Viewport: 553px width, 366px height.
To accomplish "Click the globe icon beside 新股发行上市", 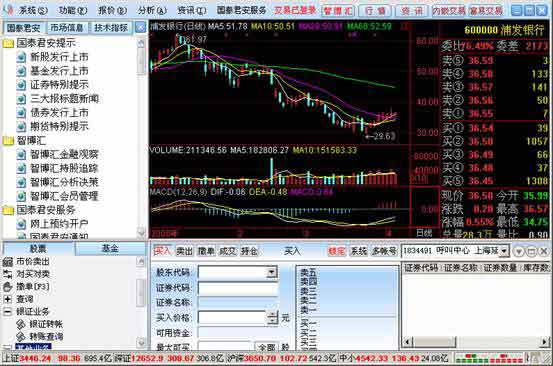I will click(x=21, y=57).
